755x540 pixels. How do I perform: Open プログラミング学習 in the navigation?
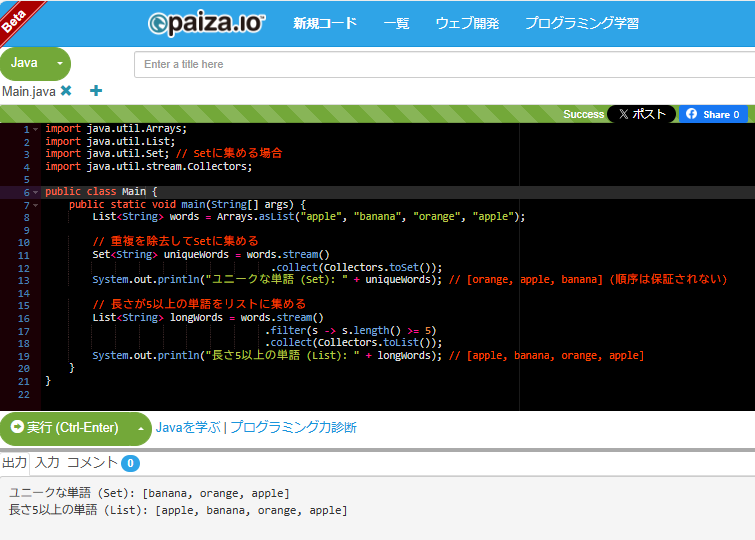pos(582,23)
